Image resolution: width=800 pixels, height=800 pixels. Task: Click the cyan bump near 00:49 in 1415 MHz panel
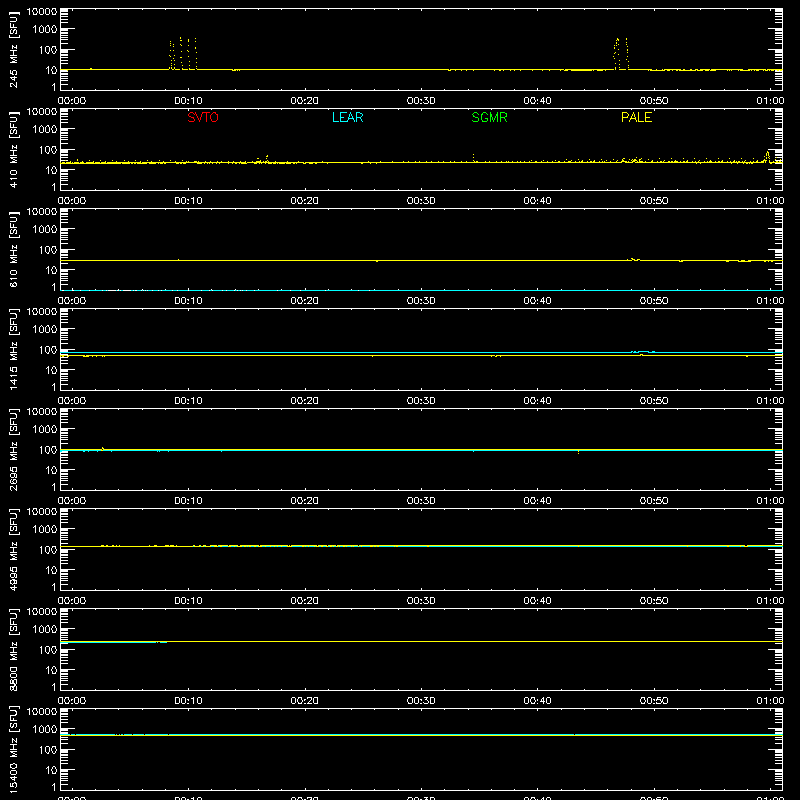(643, 352)
